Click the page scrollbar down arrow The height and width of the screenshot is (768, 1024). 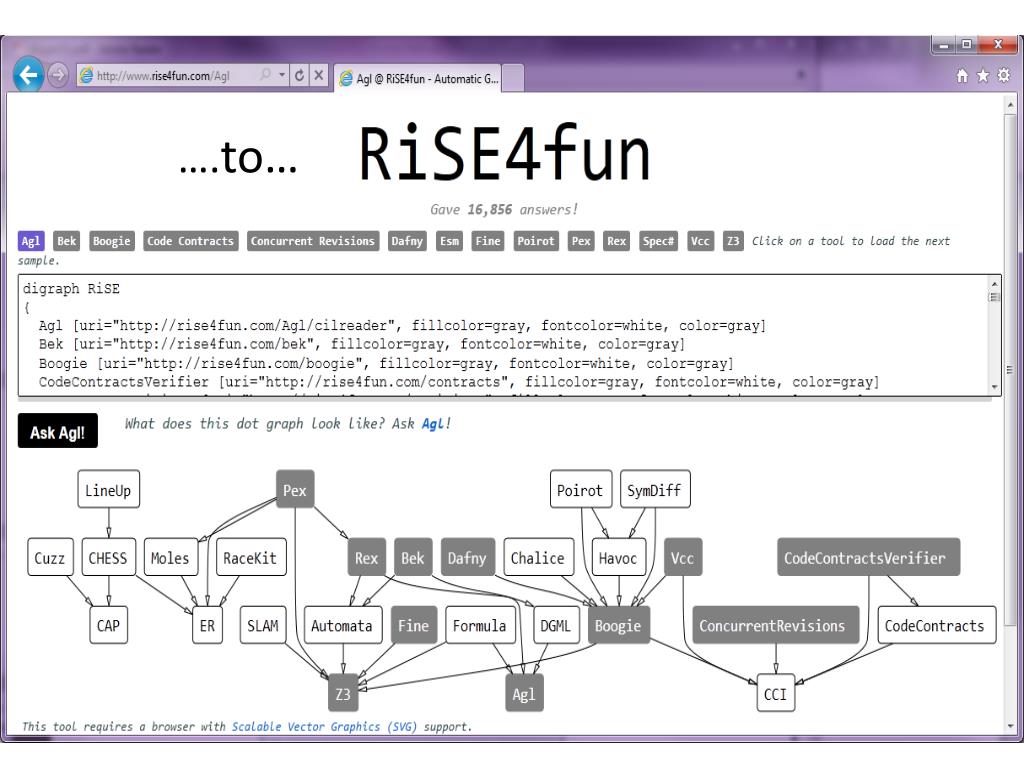(1010, 725)
